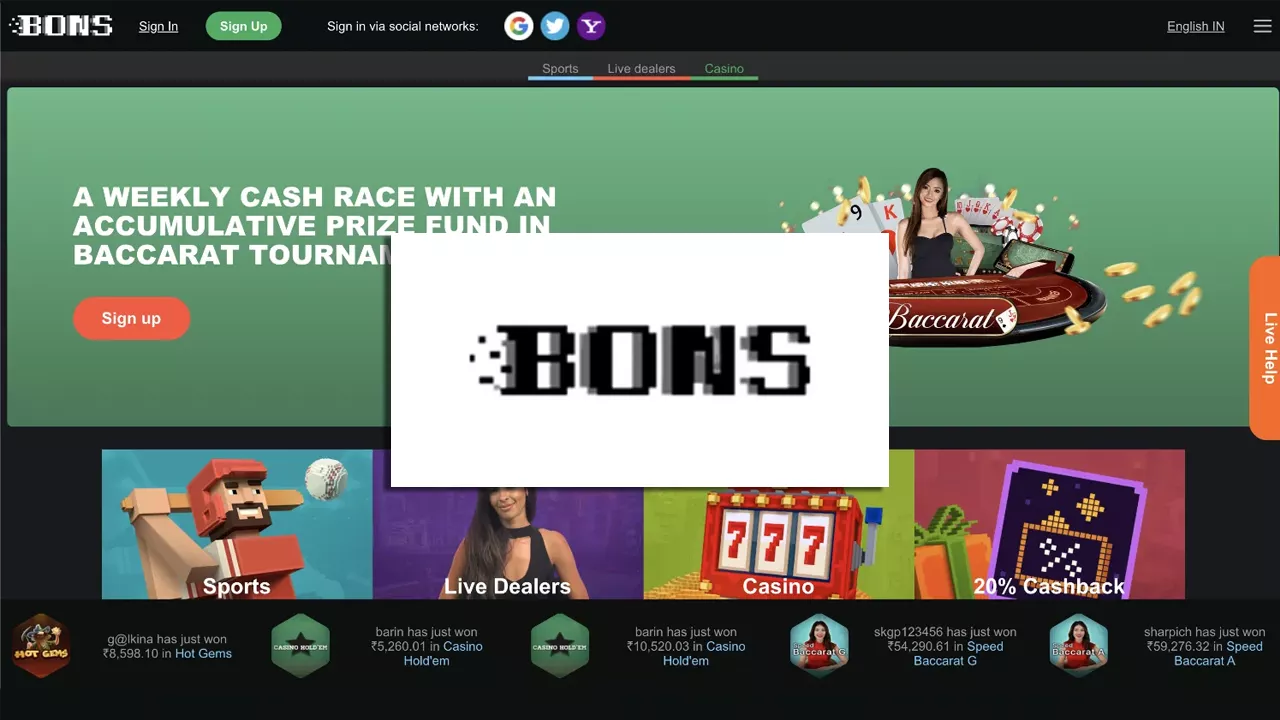Open the hamburger menu icon
The height and width of the screenshot is (720, 1280).
click(1262, 26)
